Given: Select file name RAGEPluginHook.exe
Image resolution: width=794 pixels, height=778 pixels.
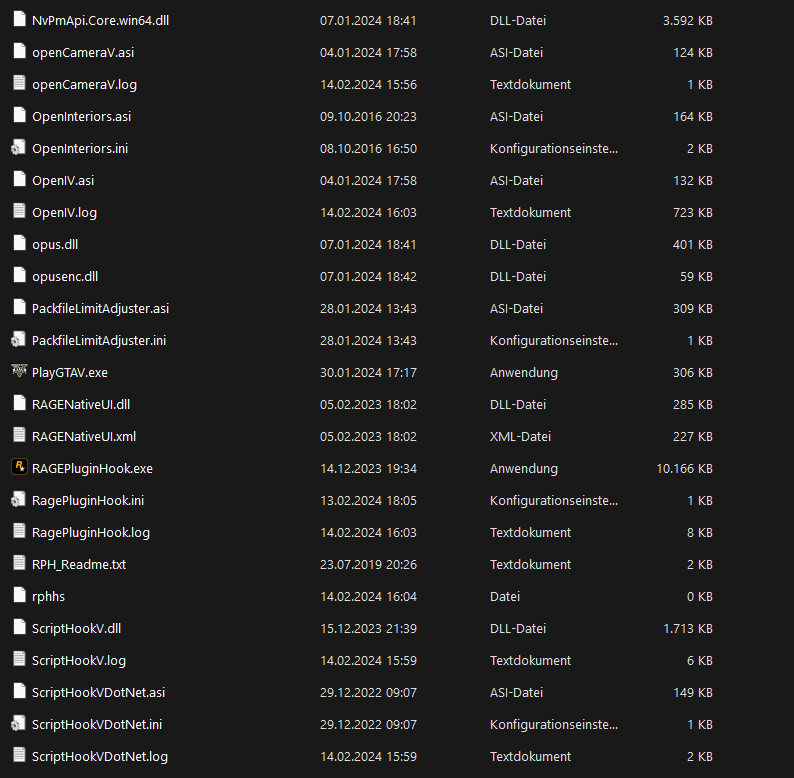Looking at the screenshot, I should click(x=92, y=469).
